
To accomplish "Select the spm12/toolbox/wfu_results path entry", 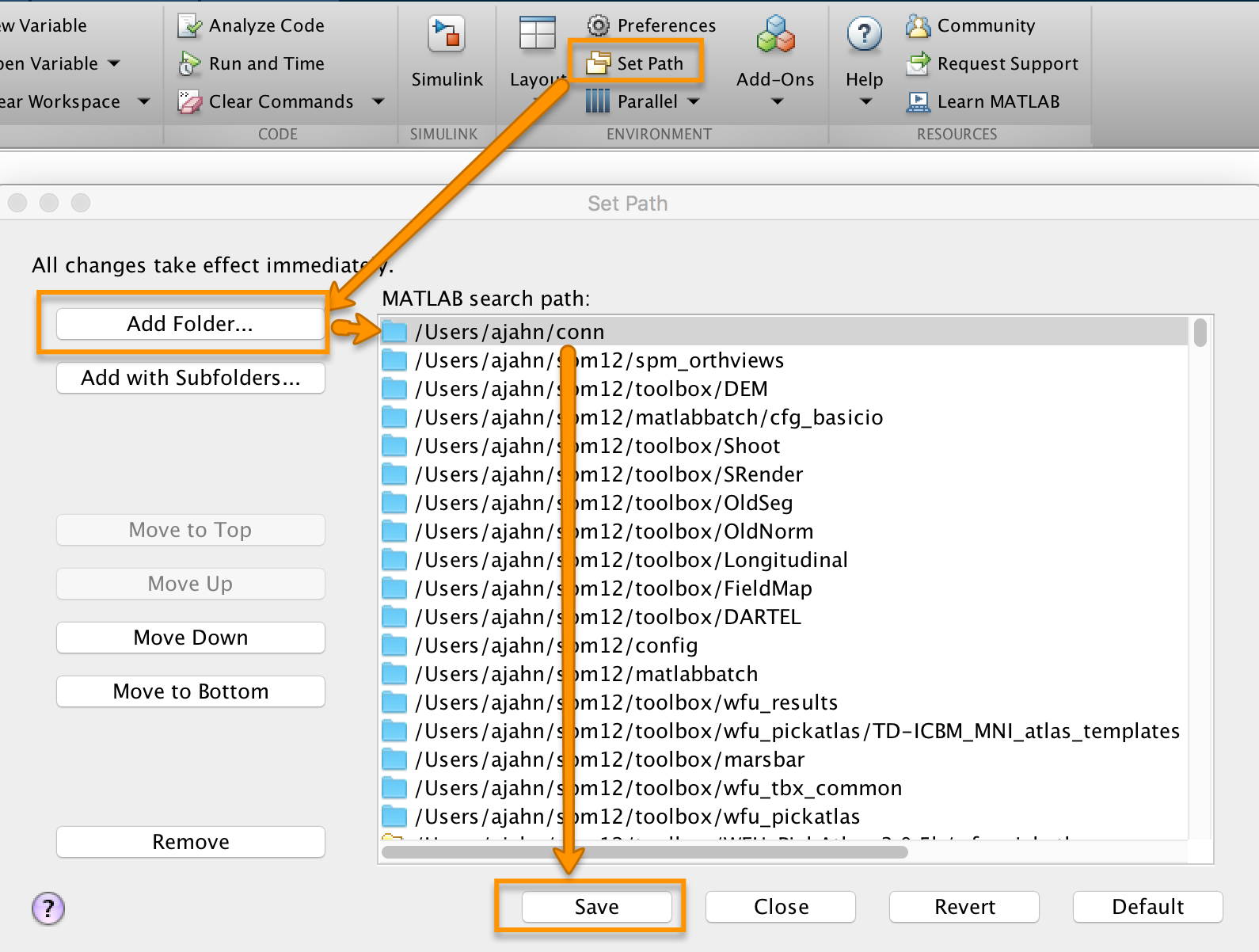I will click(784, 703).
